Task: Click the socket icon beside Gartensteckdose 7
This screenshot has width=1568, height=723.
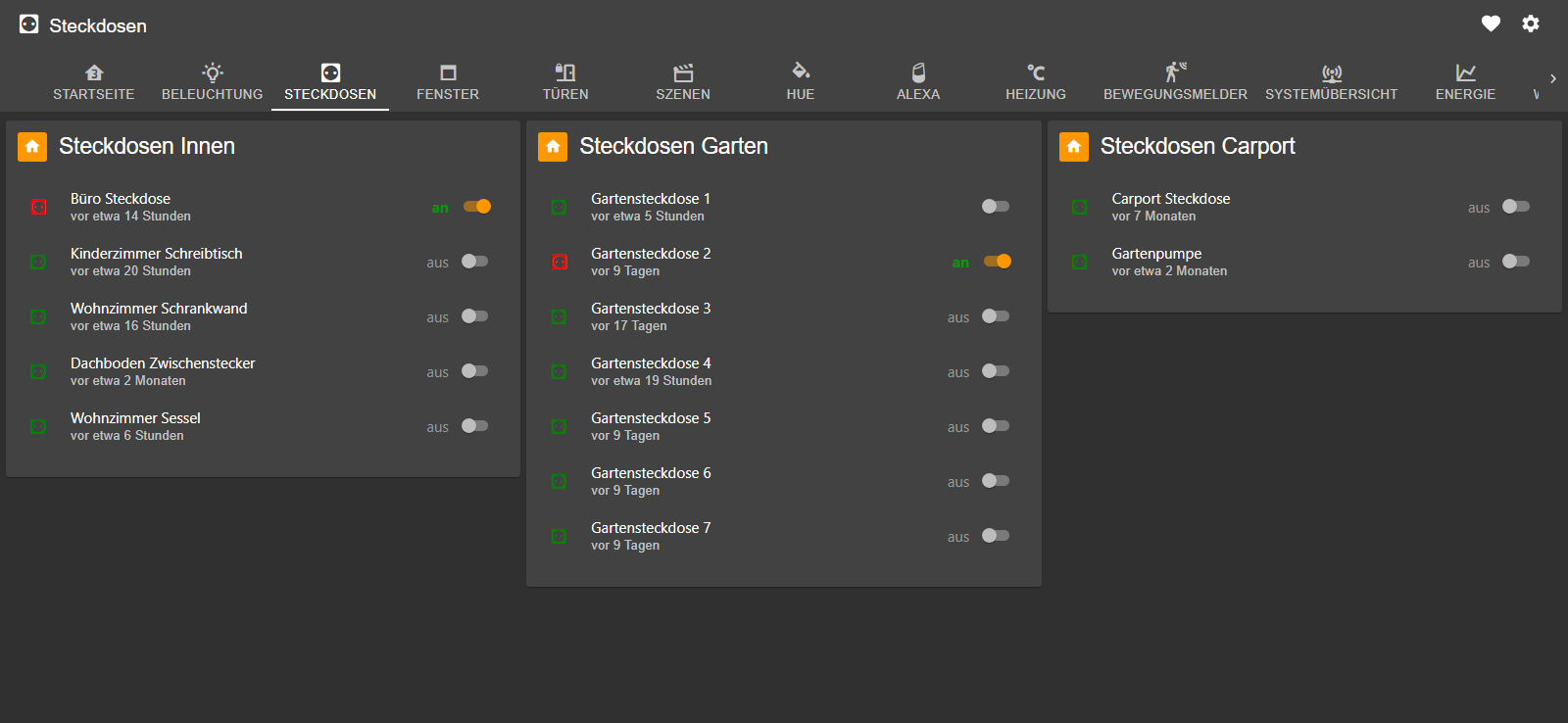Action: (559, 536)
